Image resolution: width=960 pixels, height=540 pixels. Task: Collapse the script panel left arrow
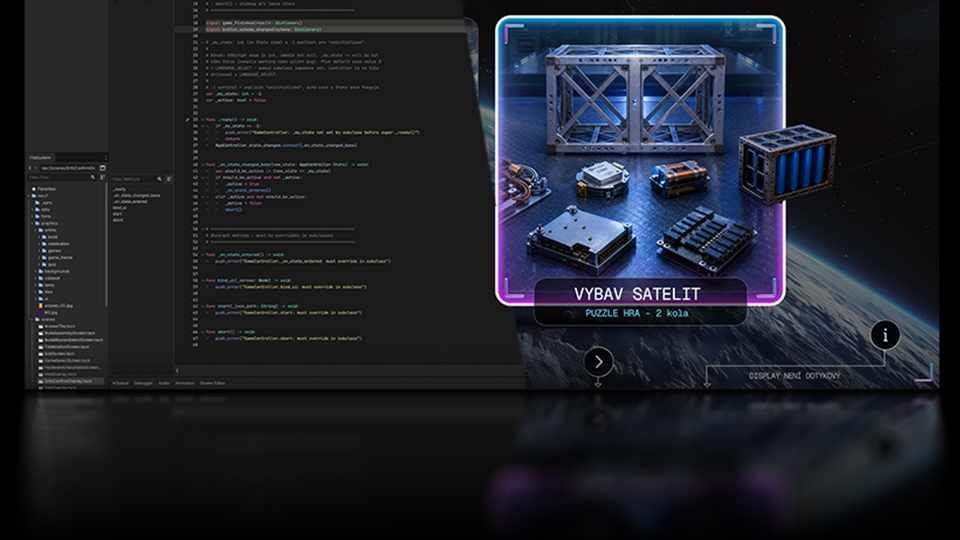tap(178, 370)
